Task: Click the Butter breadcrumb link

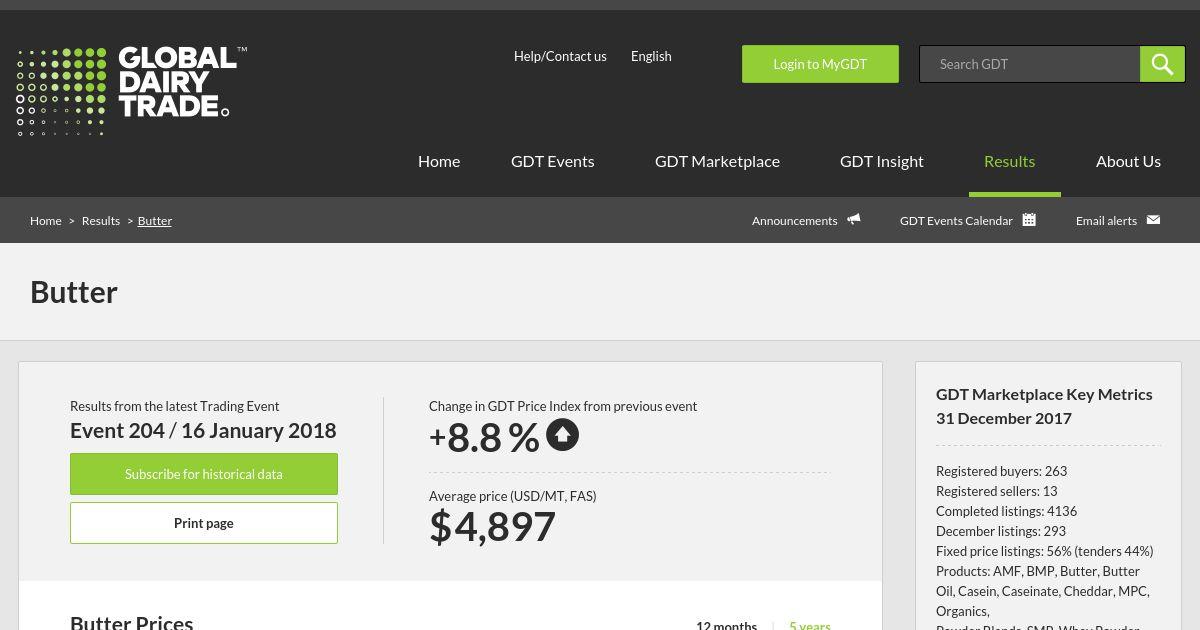Action: [155, 220]
